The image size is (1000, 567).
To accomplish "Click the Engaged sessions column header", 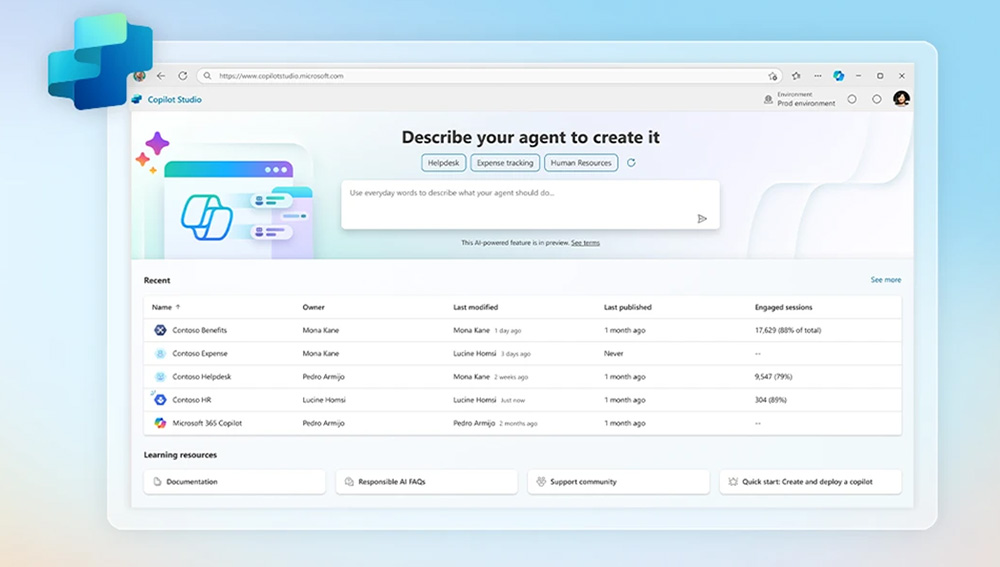I will (x=783, y=307).
